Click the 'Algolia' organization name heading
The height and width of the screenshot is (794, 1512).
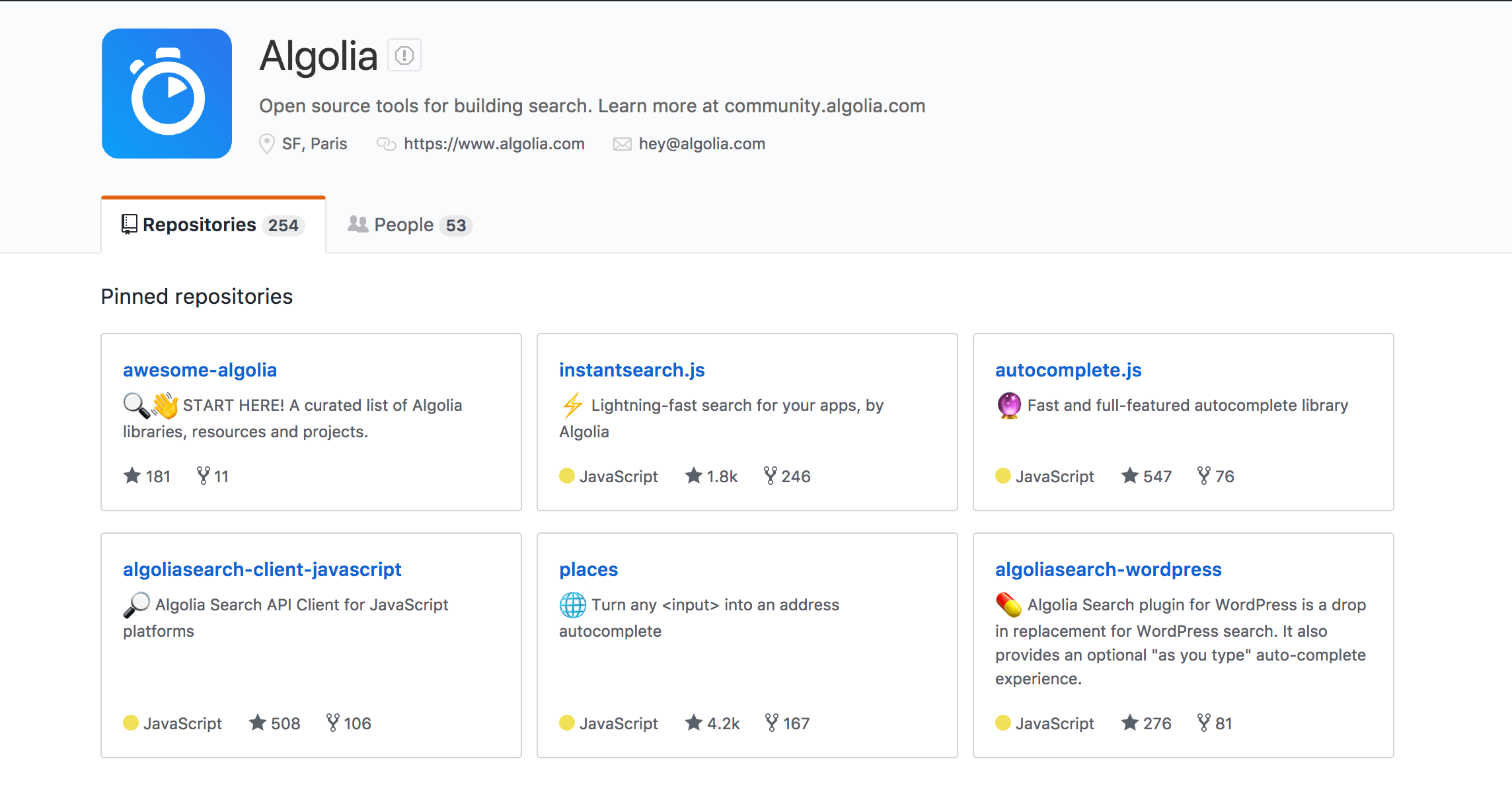click(319, 56)
